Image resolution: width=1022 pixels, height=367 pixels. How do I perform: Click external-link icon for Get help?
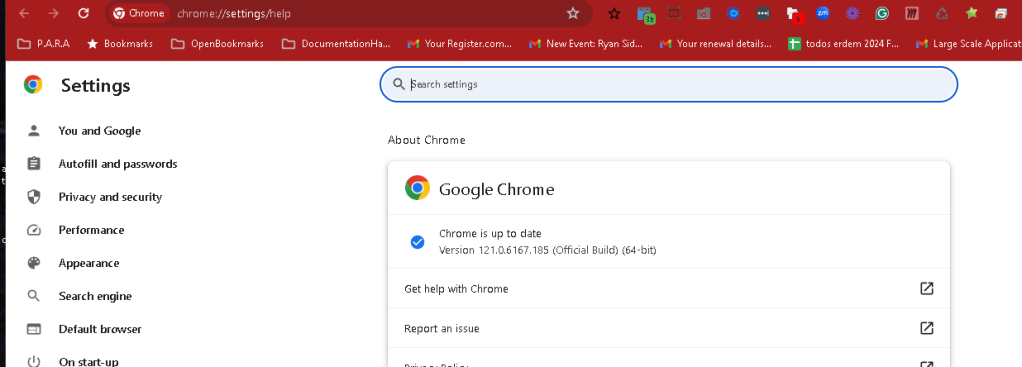coord(926,288)
